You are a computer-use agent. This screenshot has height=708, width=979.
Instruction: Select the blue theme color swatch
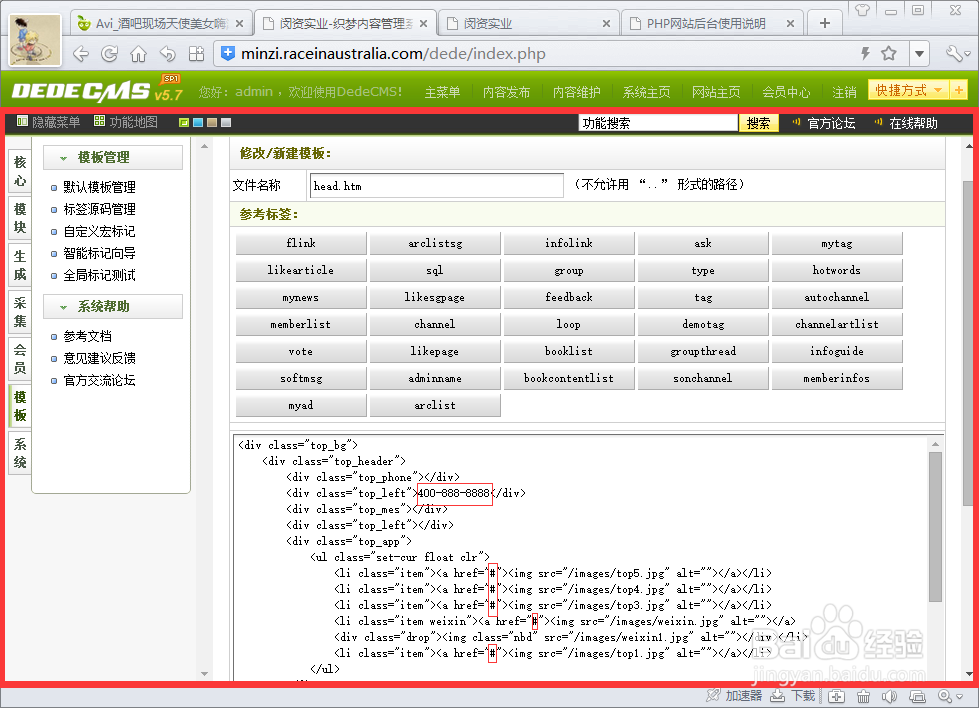click(198, 121)
